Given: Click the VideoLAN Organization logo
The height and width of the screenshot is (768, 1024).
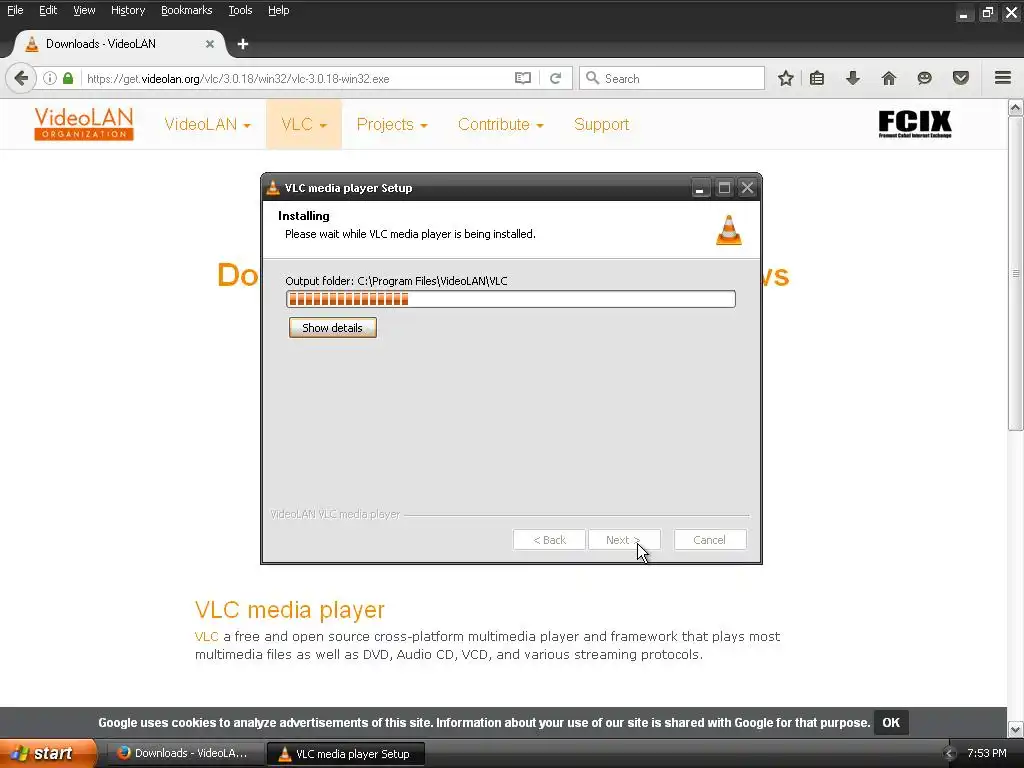Looking at the screenshot, I should click(84, 124).
